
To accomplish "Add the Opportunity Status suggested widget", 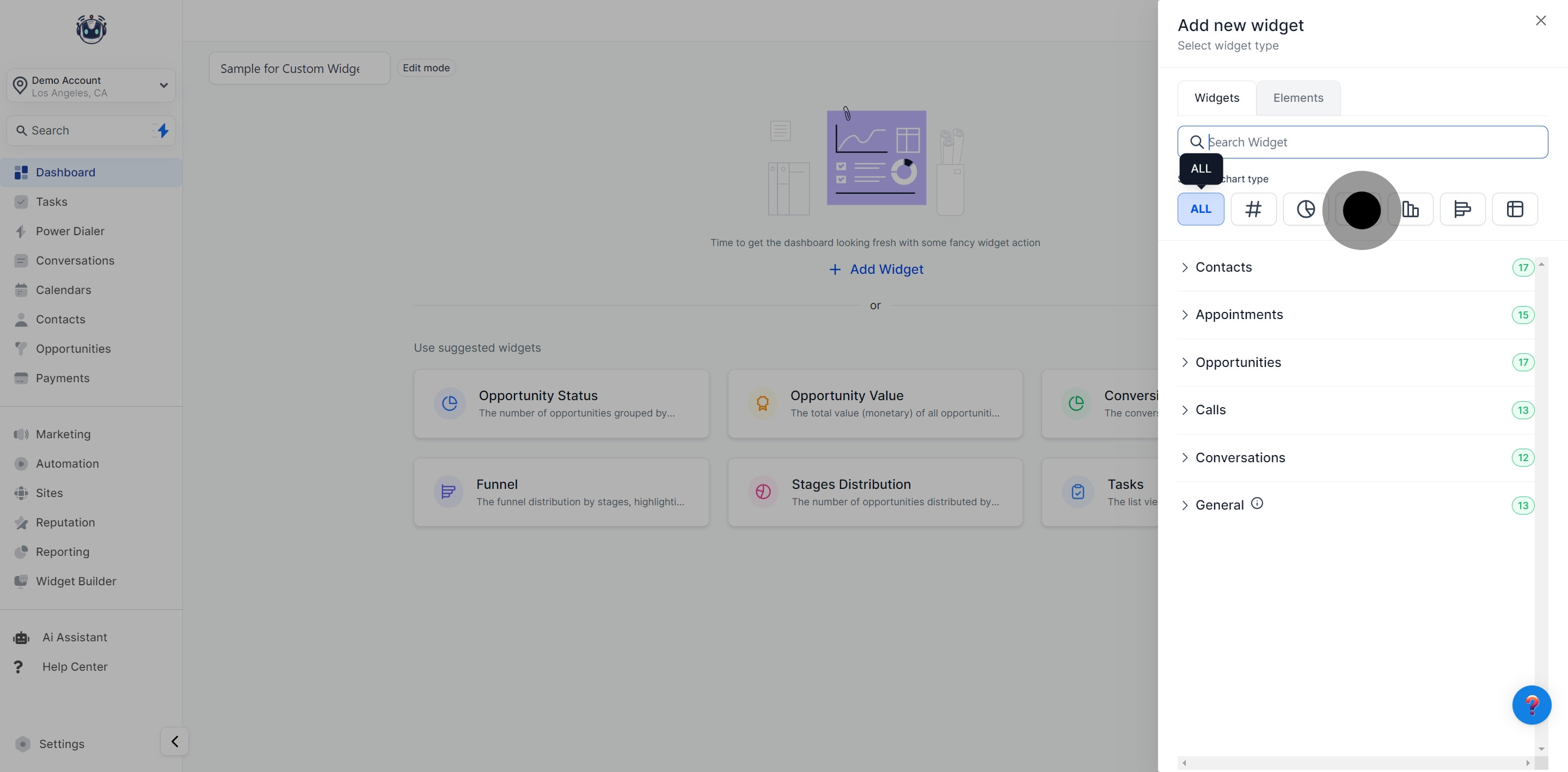I will click(561, 403).
